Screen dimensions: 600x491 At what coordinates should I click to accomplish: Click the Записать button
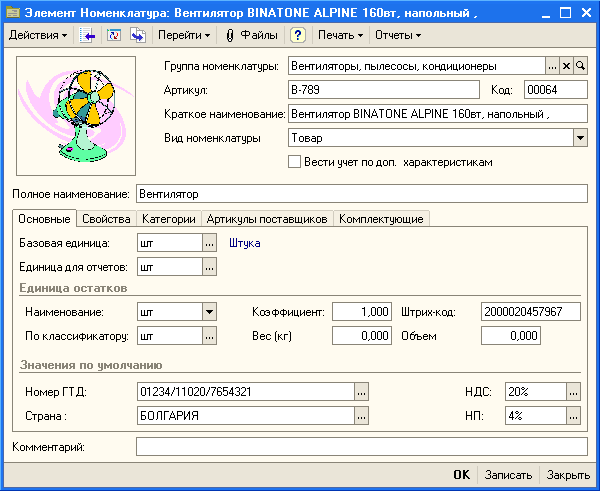tap(508, 475)
